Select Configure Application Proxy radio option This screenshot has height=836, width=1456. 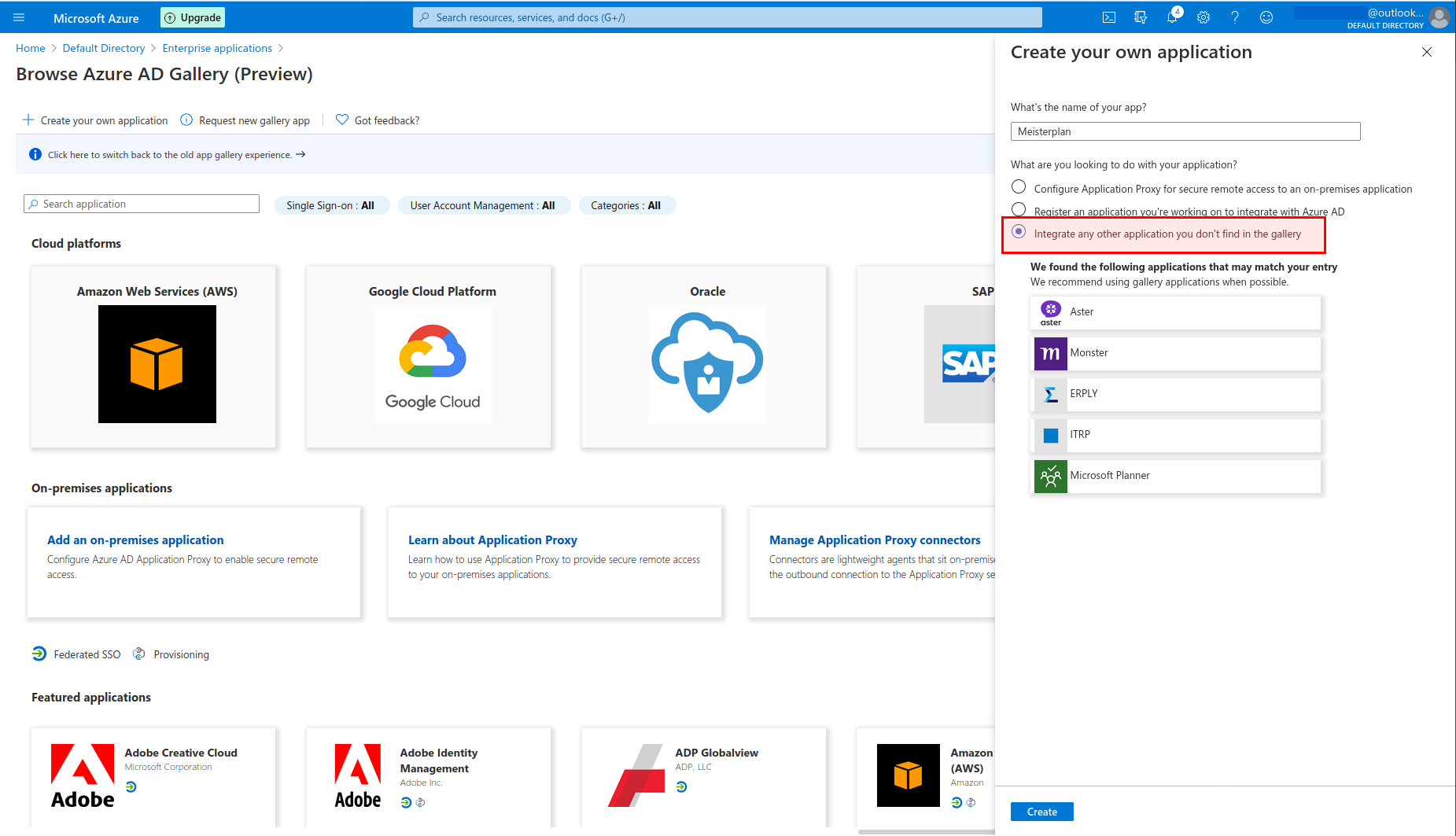(x=1019, y=187)
